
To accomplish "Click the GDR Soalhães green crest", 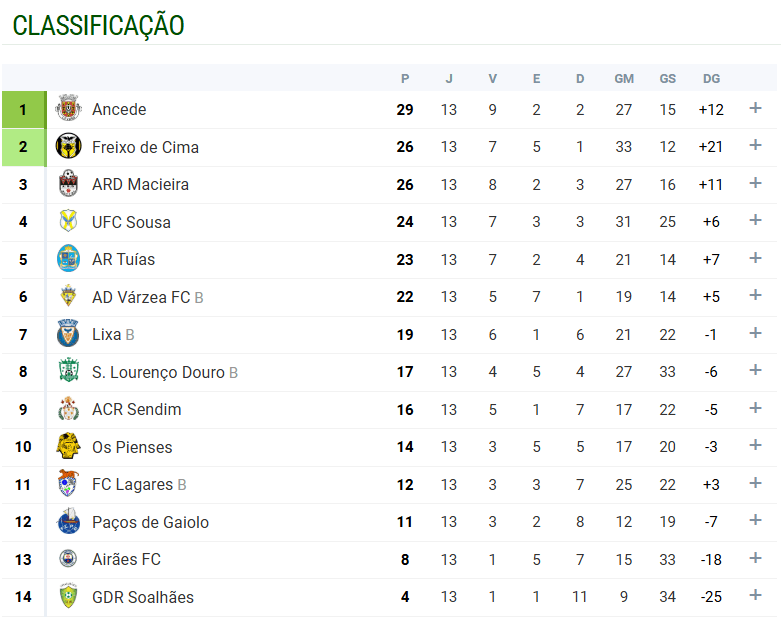I will click(68, 597).
